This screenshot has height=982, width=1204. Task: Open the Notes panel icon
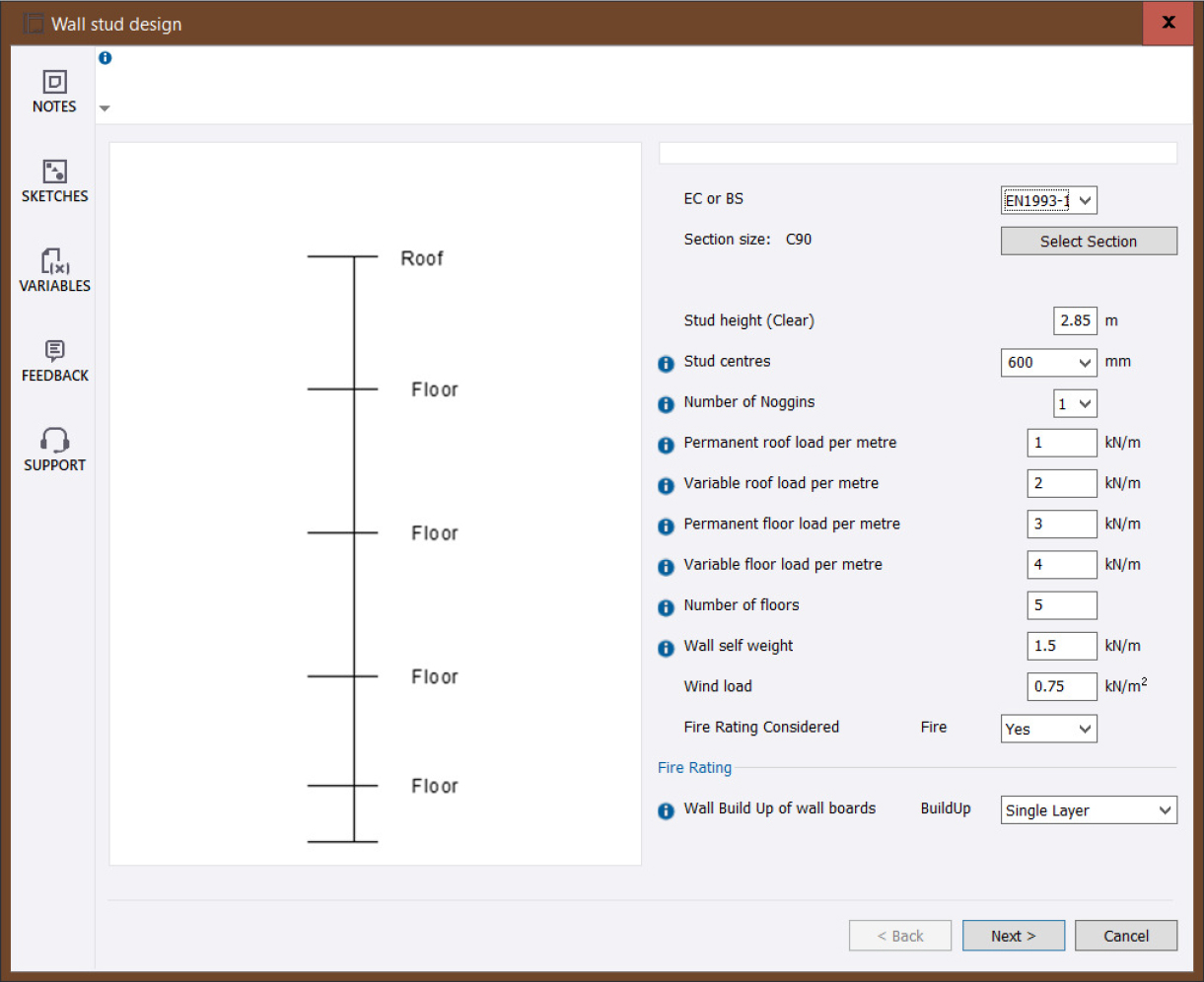tap(54, 83)
